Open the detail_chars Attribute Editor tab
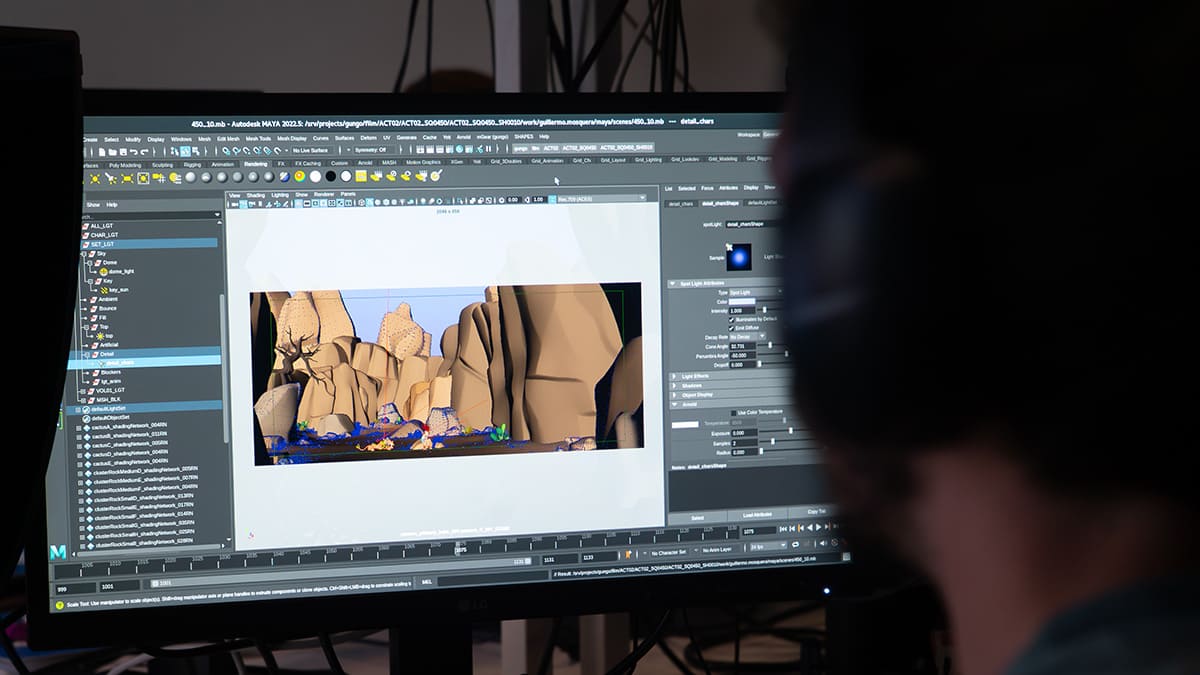This screenshot has height=675, width=1200. pyautogui.click(x=681, y=203)
